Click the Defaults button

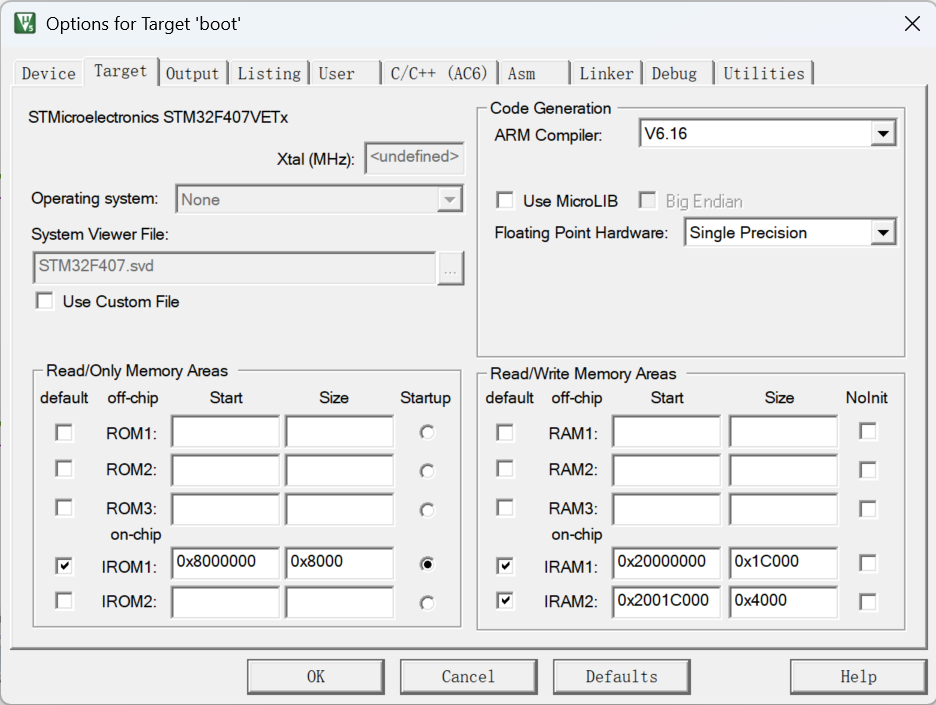tap(621, 677)
